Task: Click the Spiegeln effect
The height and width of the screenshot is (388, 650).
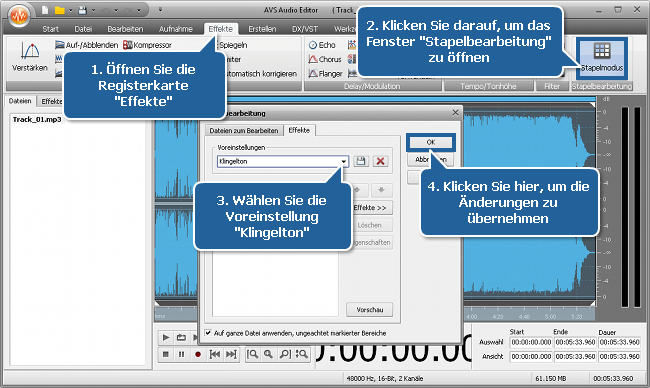Action: 233,45
